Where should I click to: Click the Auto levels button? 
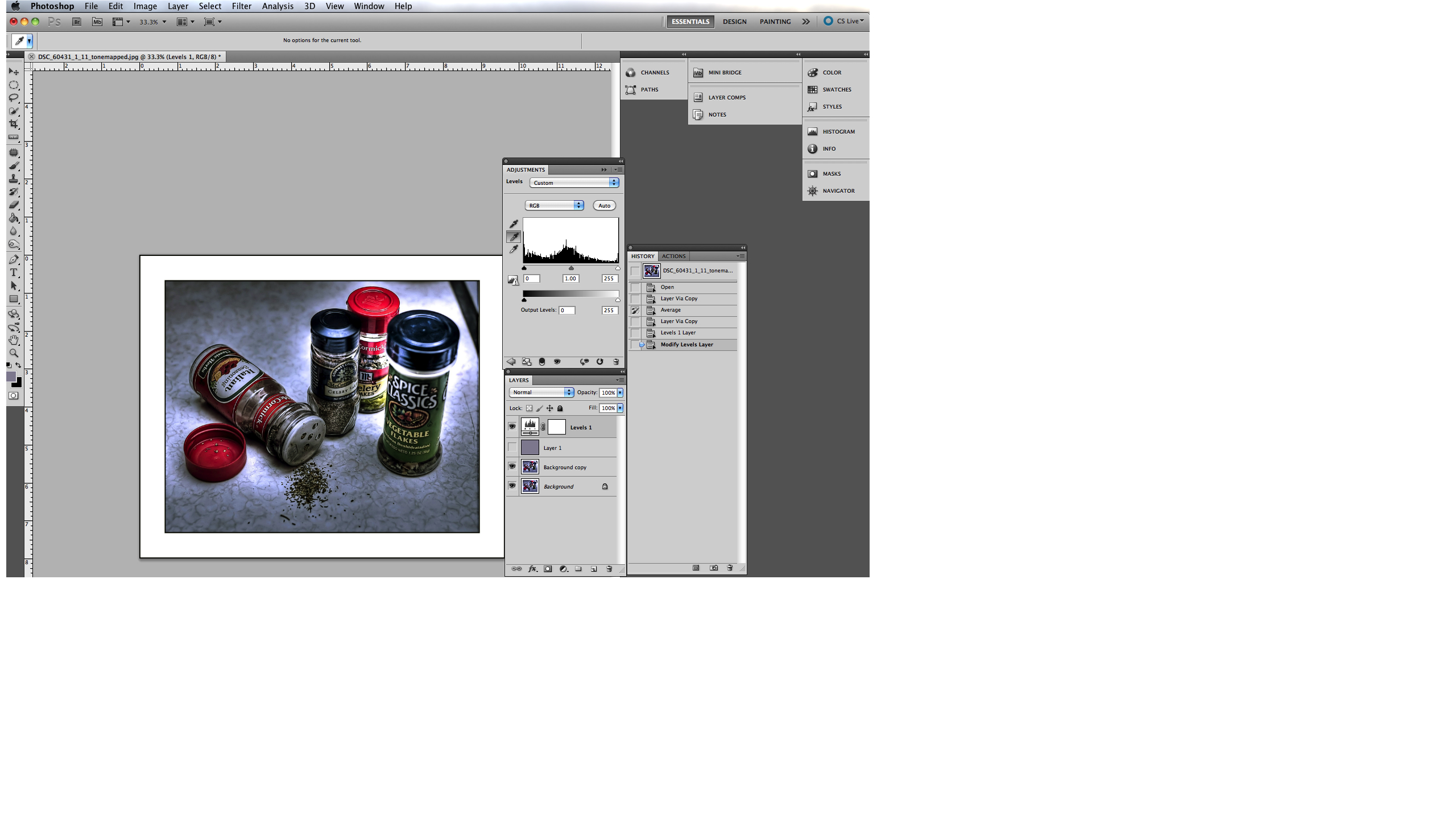604,205
